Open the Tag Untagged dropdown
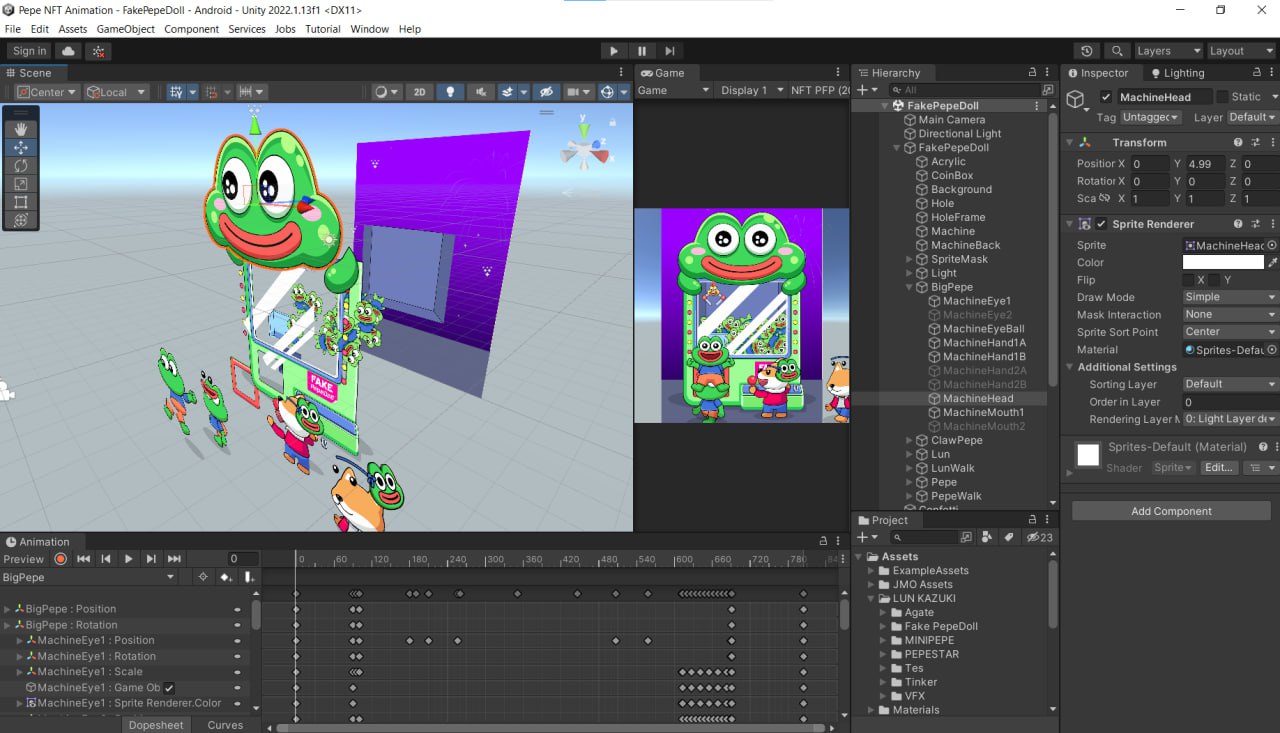 [1151, 117]
